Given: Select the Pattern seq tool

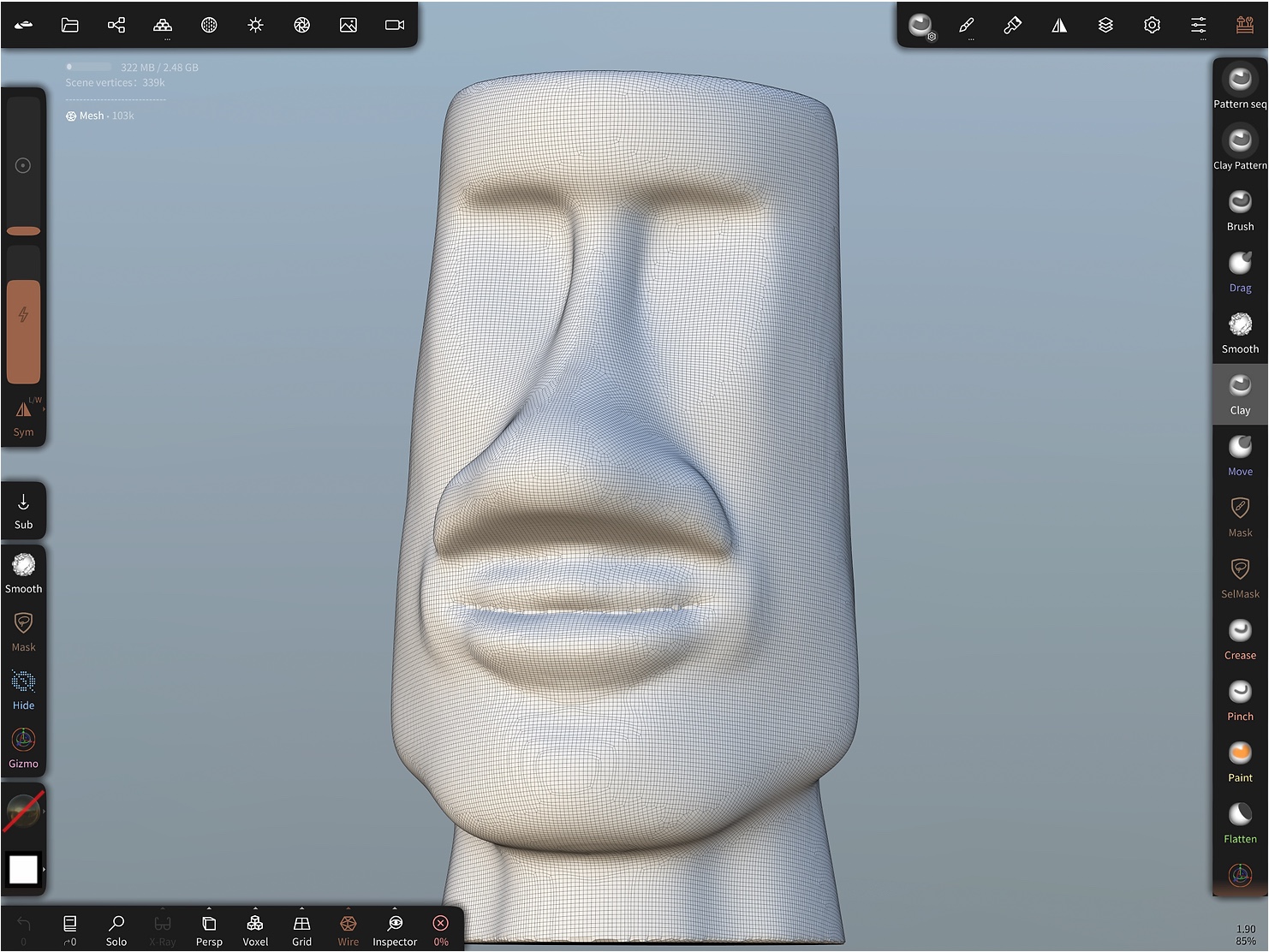Looking at the screenshot, I should click(1240, 86).
